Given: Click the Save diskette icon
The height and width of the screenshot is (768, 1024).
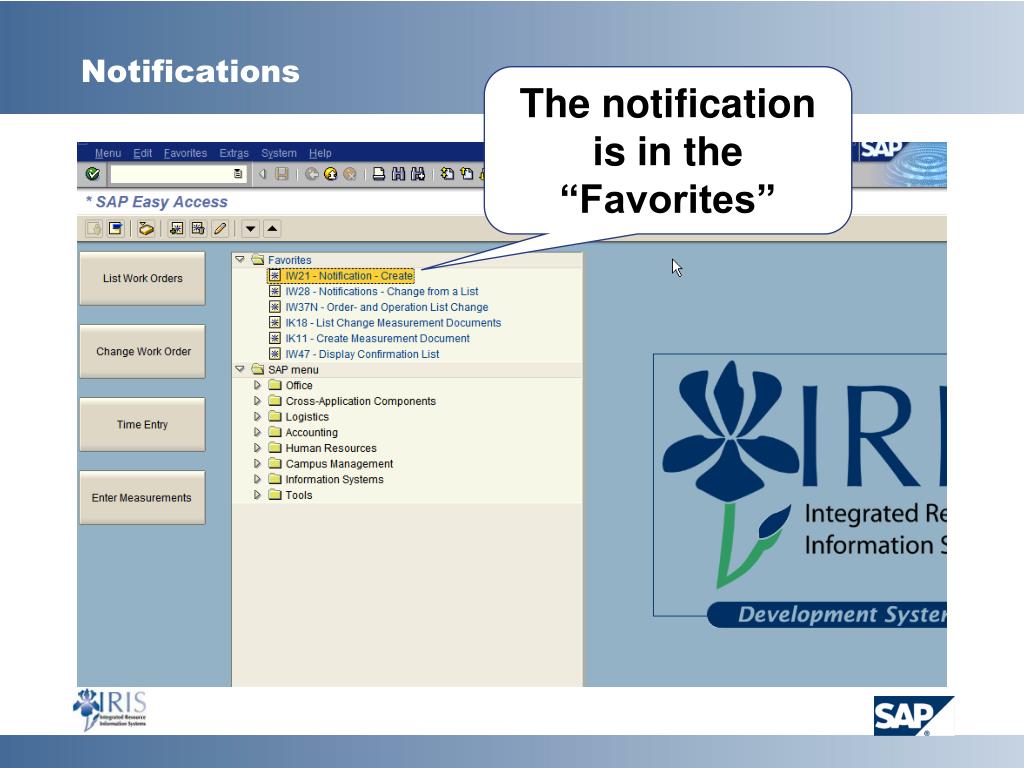Looking at the screenshot, I should [x=281, y=174].
